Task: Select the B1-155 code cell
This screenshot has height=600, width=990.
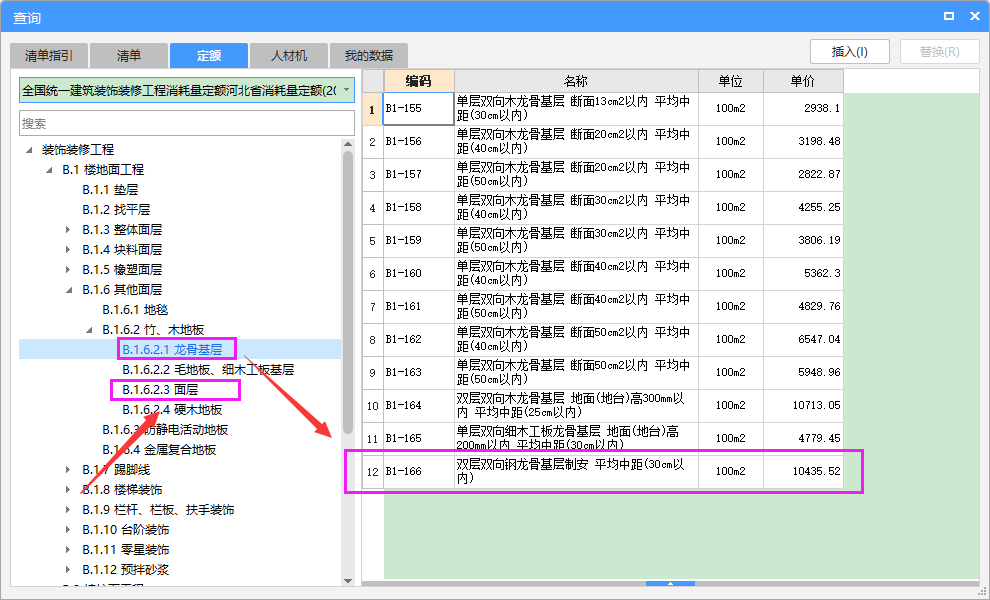Action: 419,109
